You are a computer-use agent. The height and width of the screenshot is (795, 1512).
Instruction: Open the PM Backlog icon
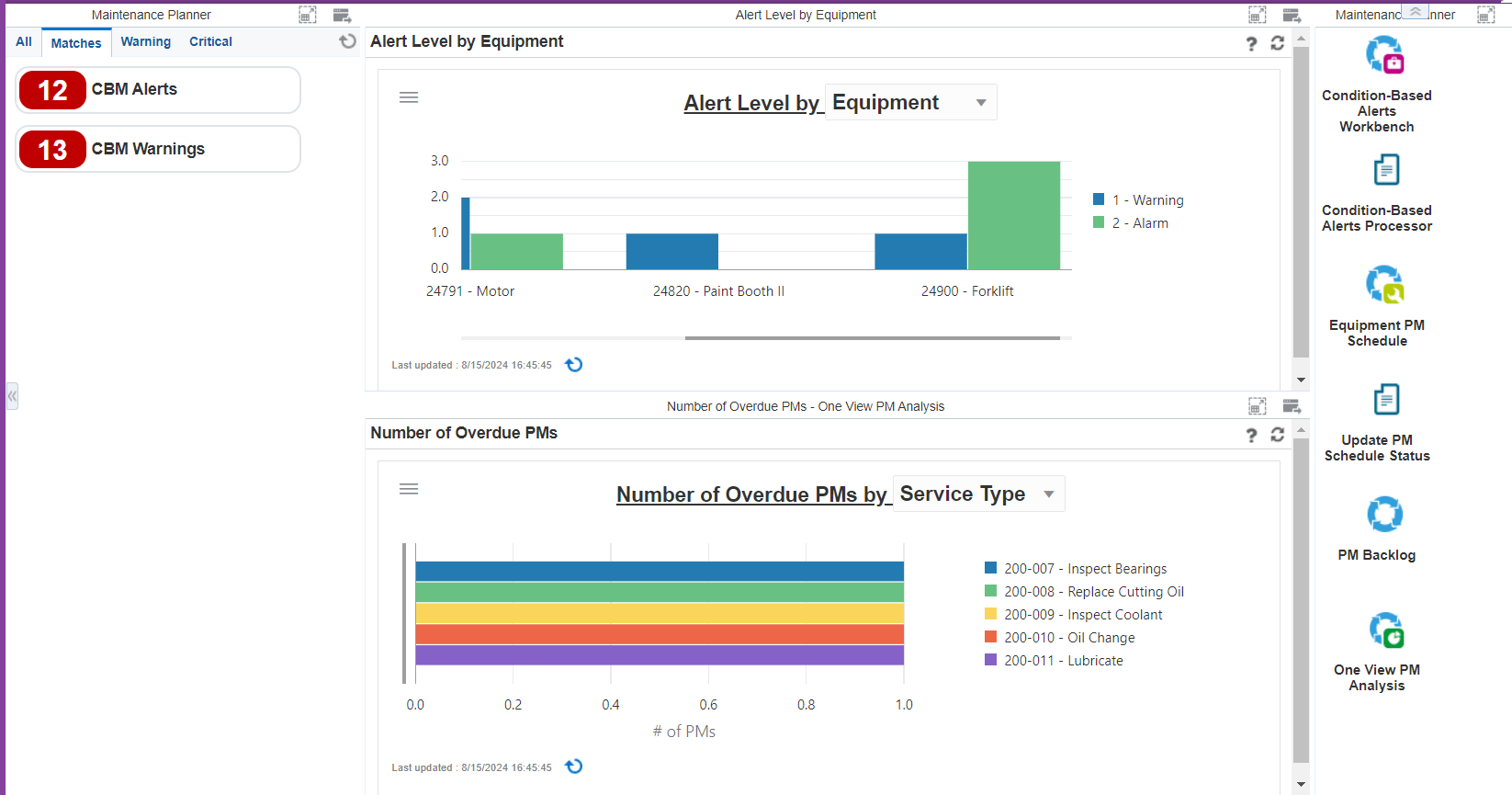point(1383,515)
